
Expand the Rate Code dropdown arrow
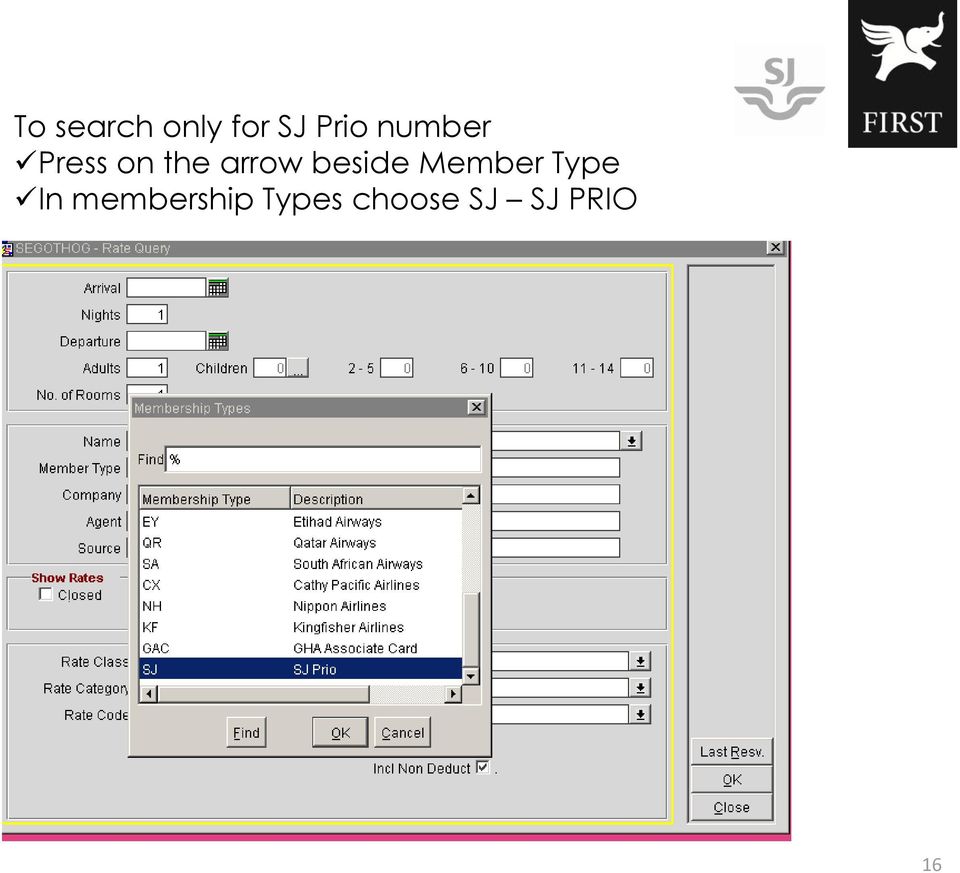[640, 714]
